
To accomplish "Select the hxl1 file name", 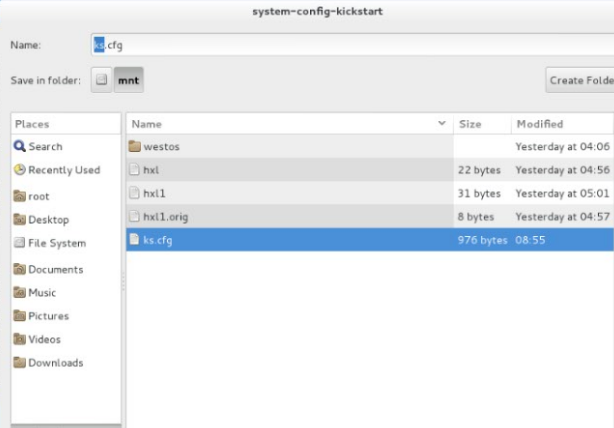I will click(x=154, y=193).
